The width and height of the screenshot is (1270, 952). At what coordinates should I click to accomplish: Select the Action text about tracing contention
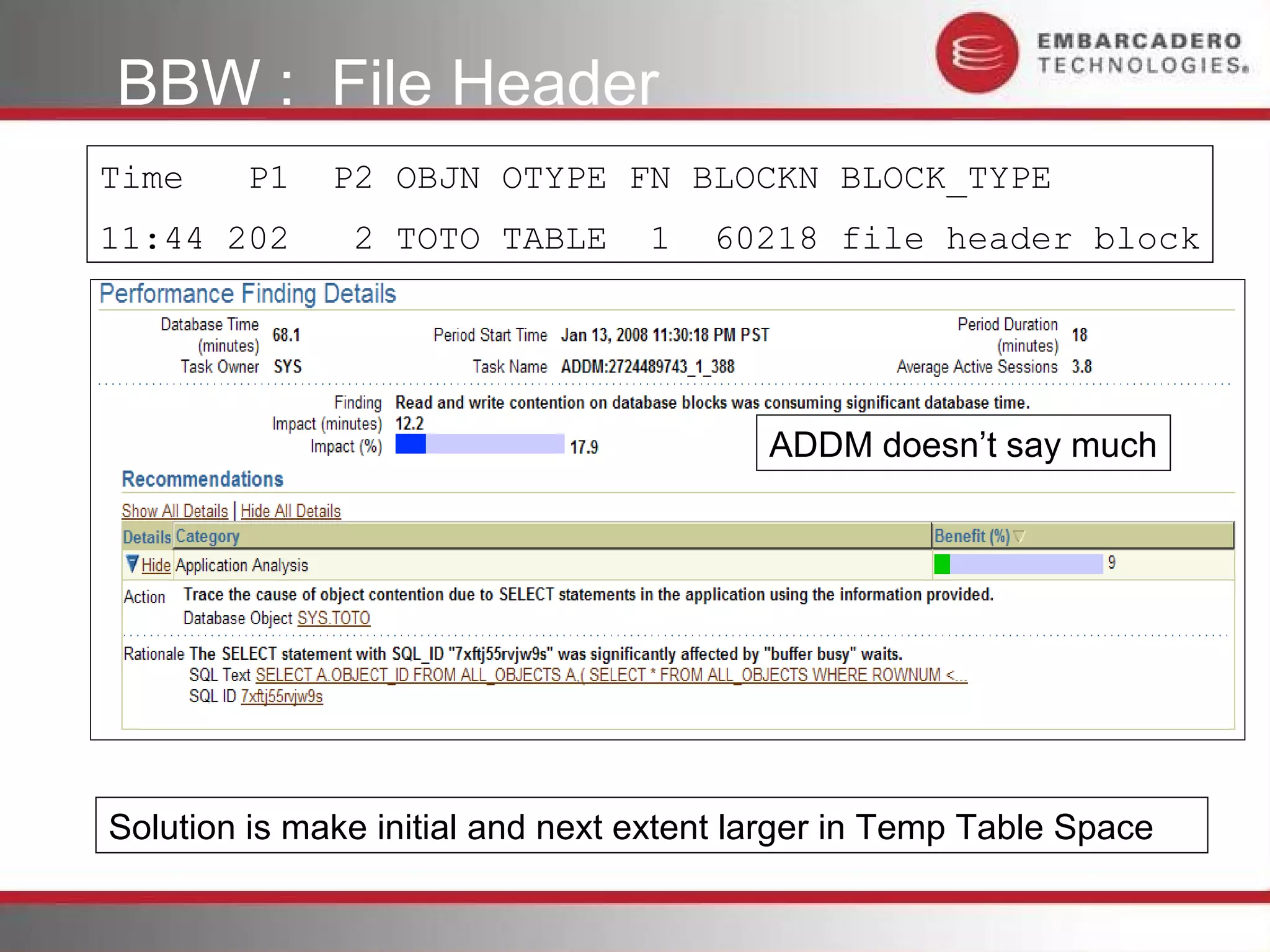pos(588,594)
